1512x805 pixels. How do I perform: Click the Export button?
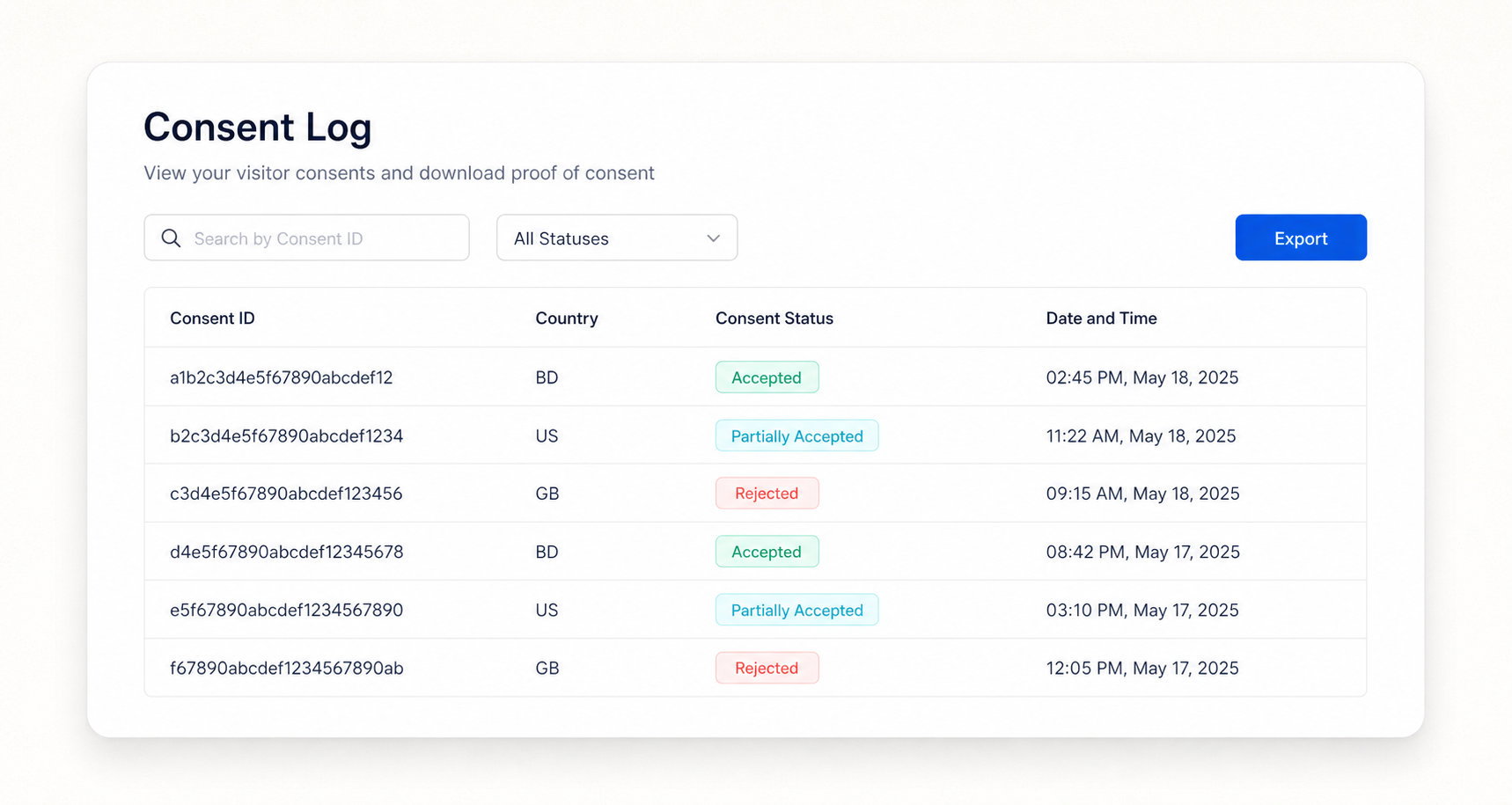pos(1301,238)
